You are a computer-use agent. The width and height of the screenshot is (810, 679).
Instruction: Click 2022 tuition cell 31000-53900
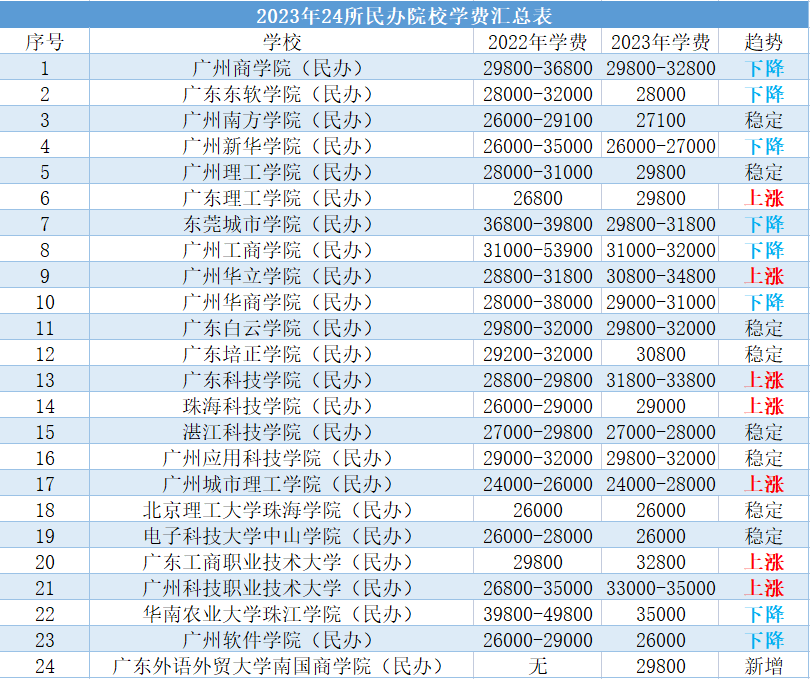click(537, 250)
